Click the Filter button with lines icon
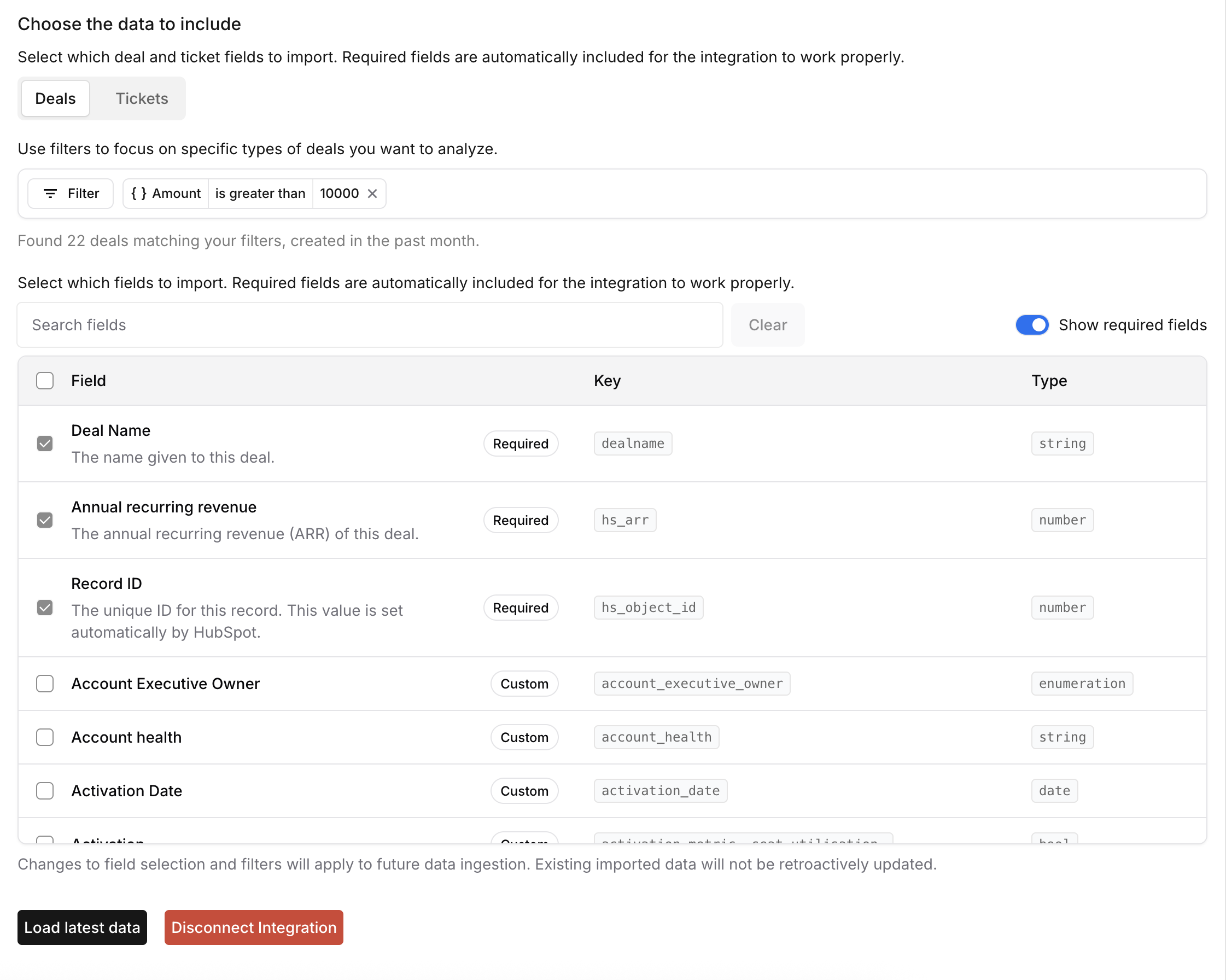 point(71,194)
